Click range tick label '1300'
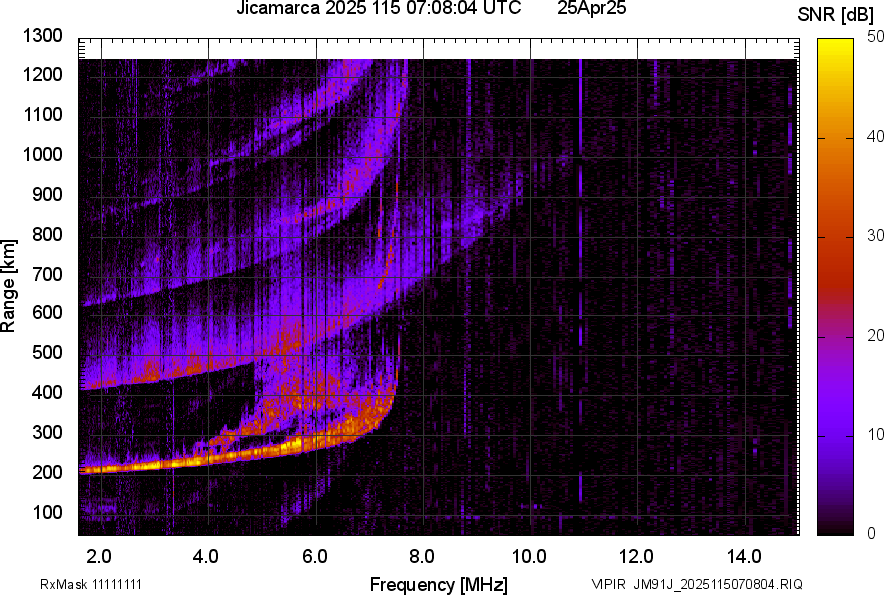884x595 pixels. pos(42,36)
